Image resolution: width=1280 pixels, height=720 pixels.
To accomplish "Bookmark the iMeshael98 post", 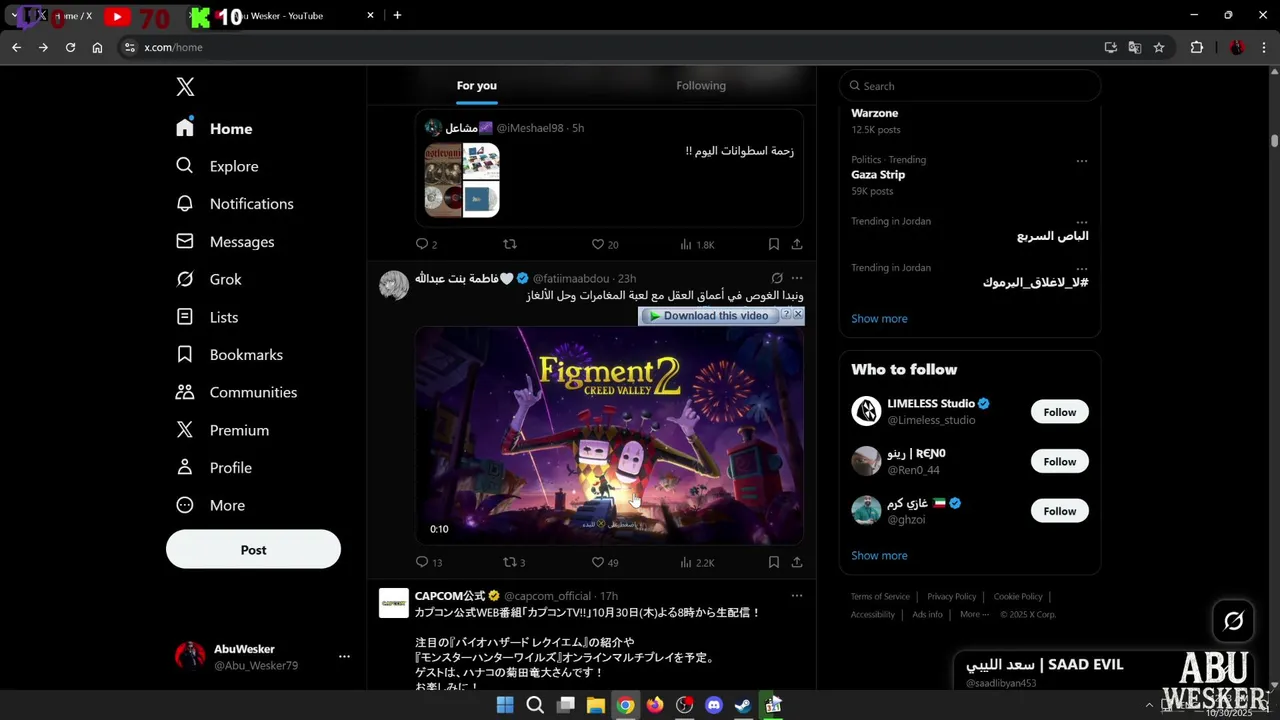I will click(x=774, y=244).
